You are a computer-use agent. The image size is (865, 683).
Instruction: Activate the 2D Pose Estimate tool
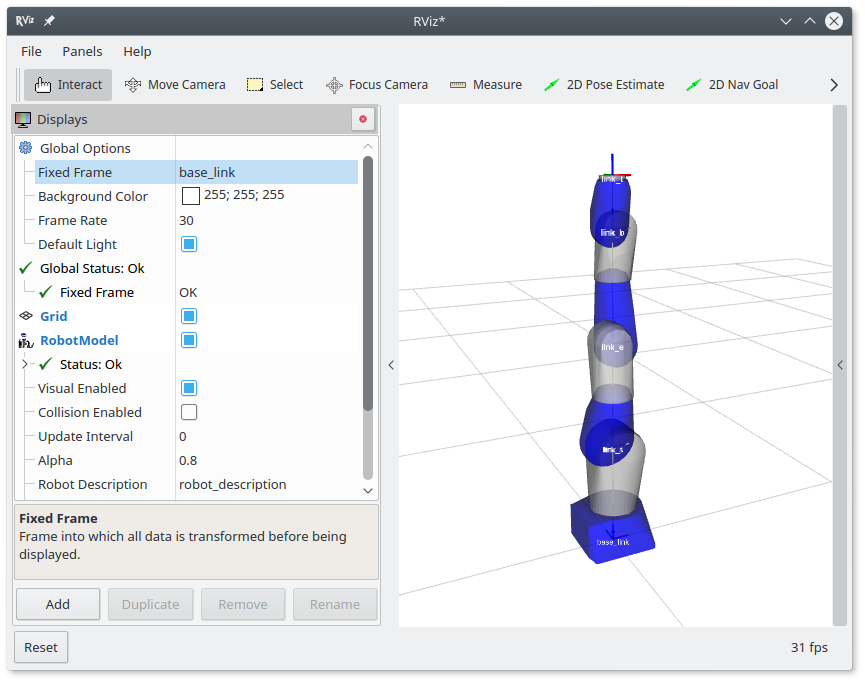(604, 85)
